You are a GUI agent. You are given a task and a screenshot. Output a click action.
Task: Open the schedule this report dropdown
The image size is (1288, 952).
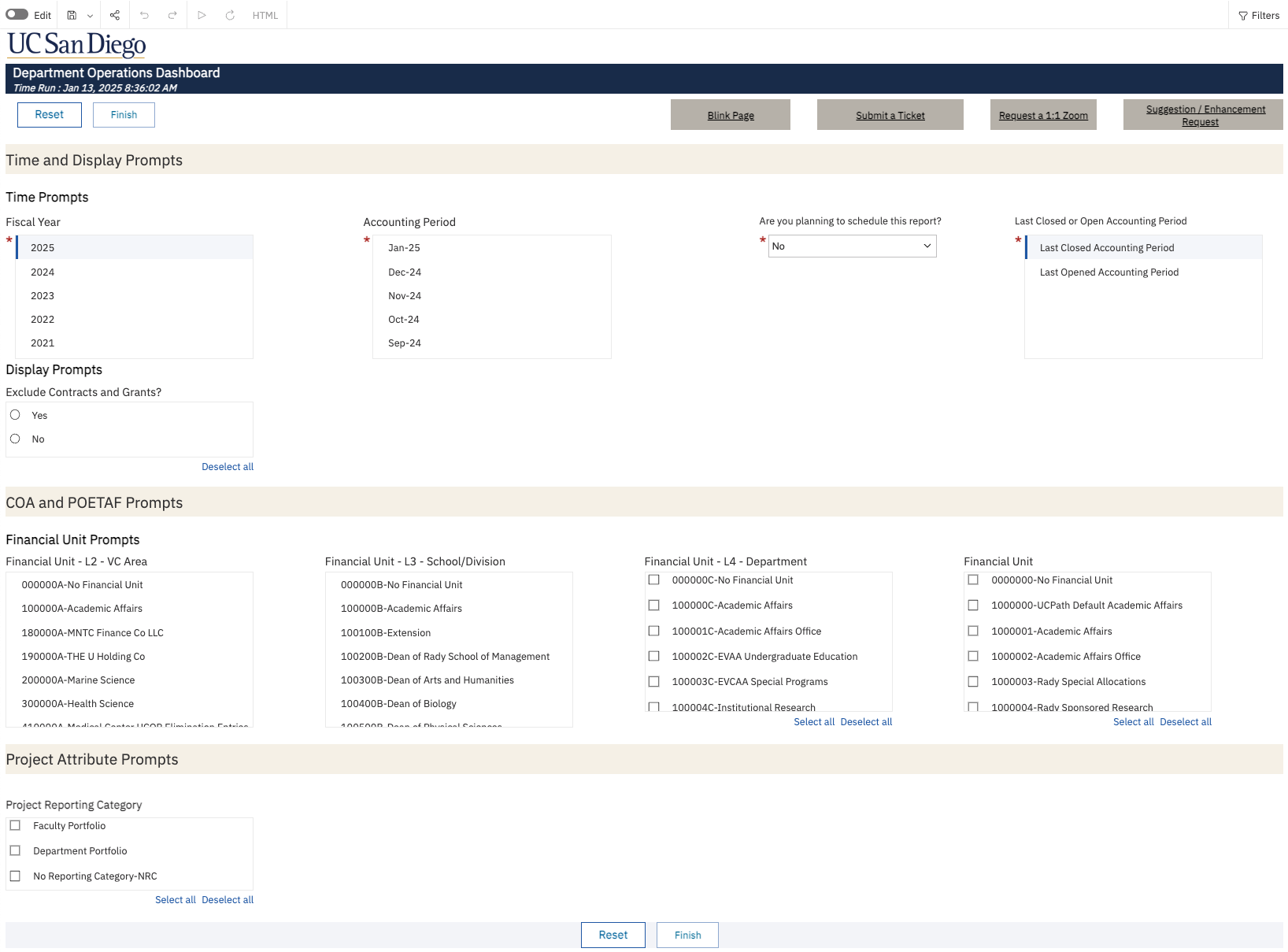click(853, 246)
